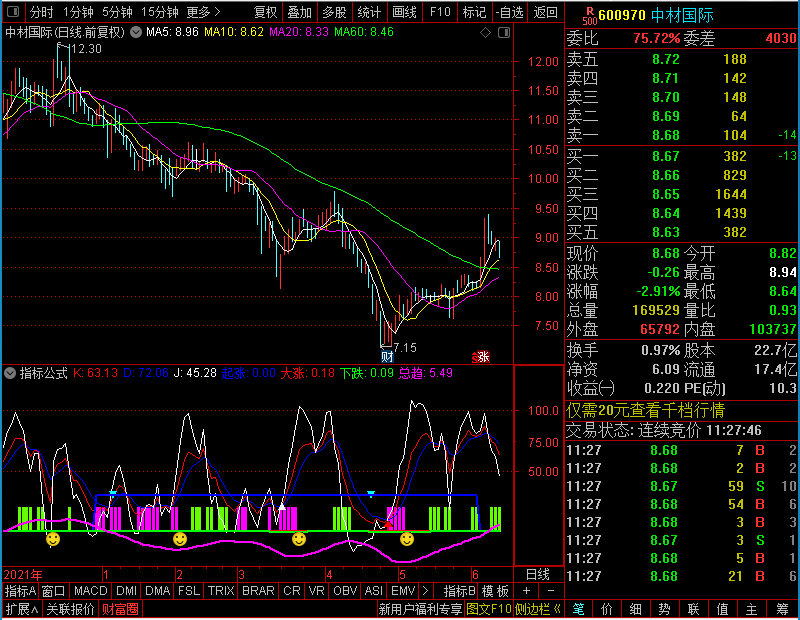The width and height of the screenshot is (800, 620).
Task: Select the 15分钟 period
Action: coord(160,12)
